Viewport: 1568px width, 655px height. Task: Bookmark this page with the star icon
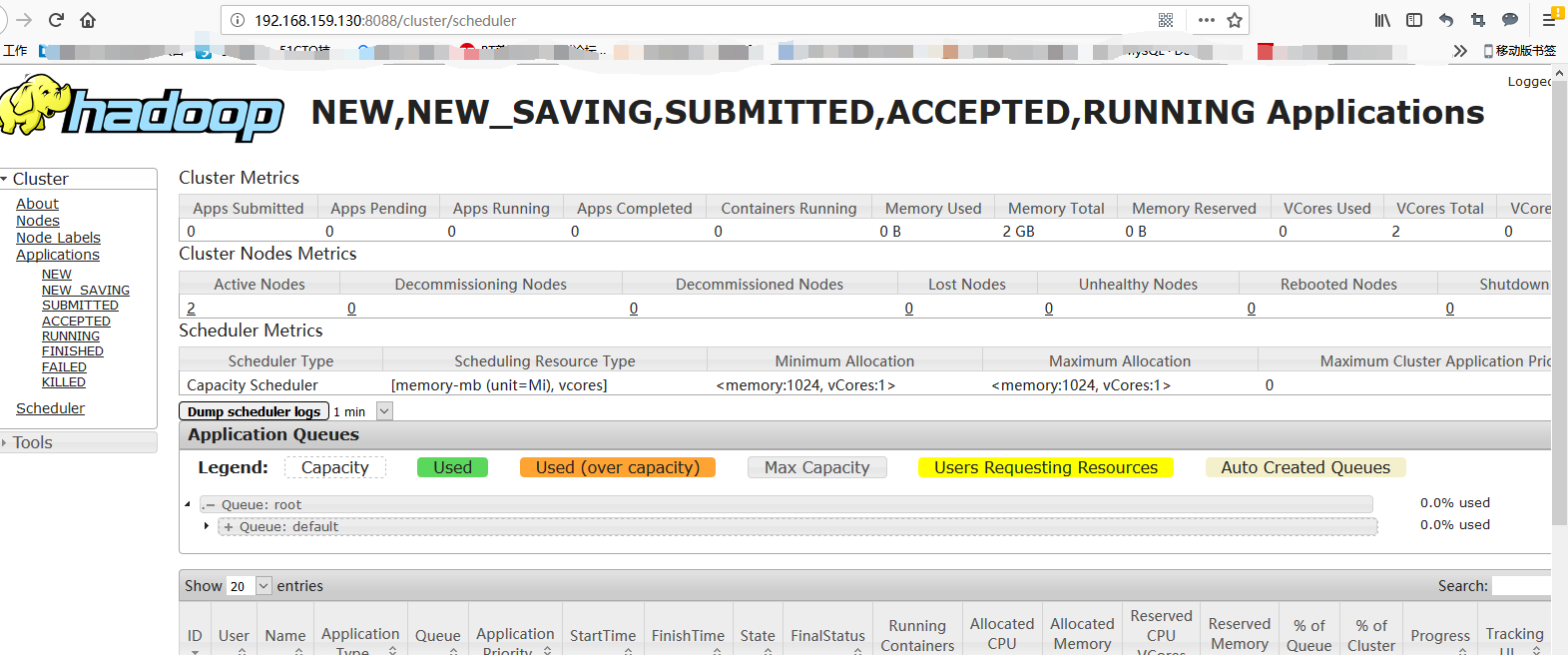[1235, 20]
